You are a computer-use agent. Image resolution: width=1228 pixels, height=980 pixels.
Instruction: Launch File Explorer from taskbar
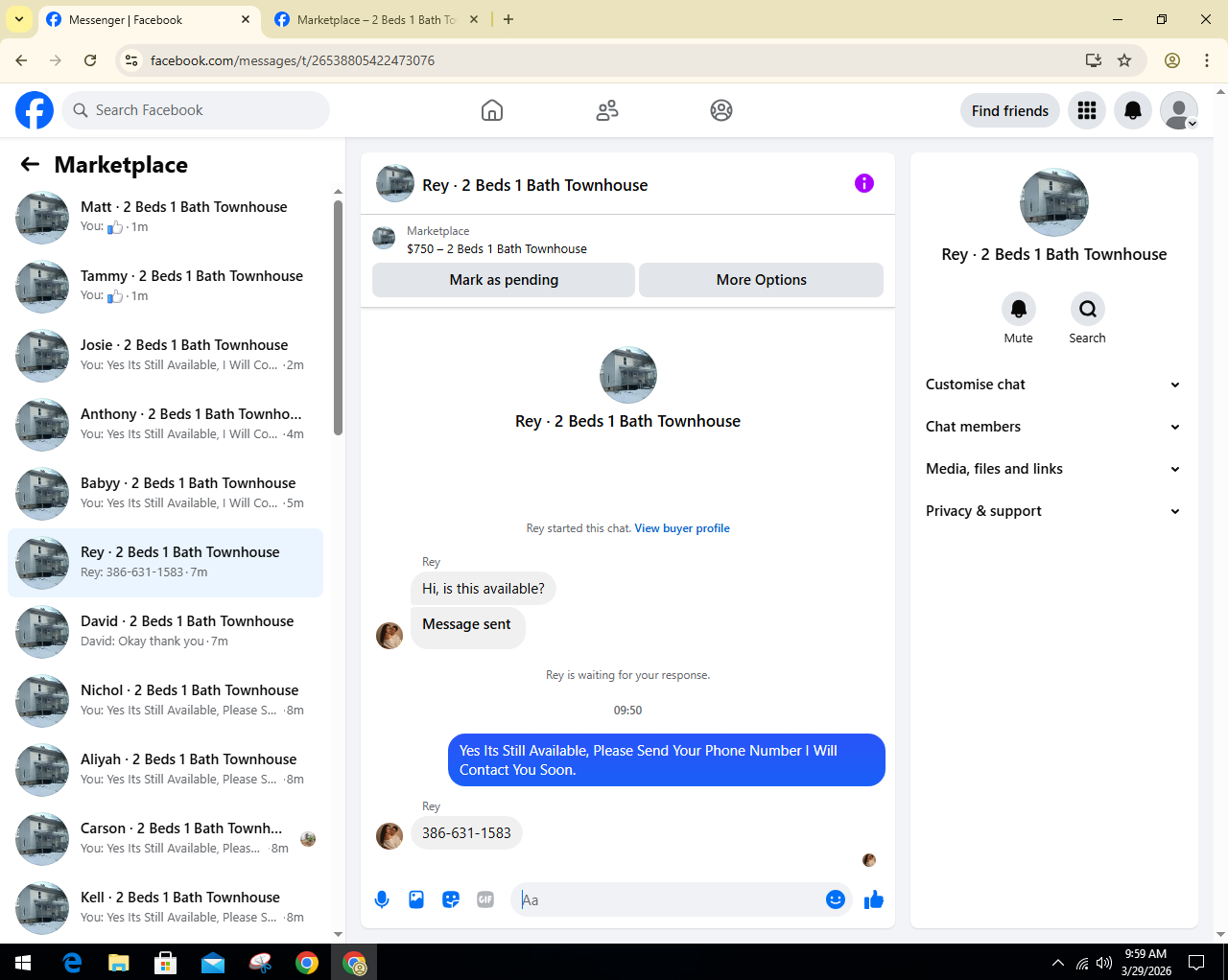(x=119, y=962)
